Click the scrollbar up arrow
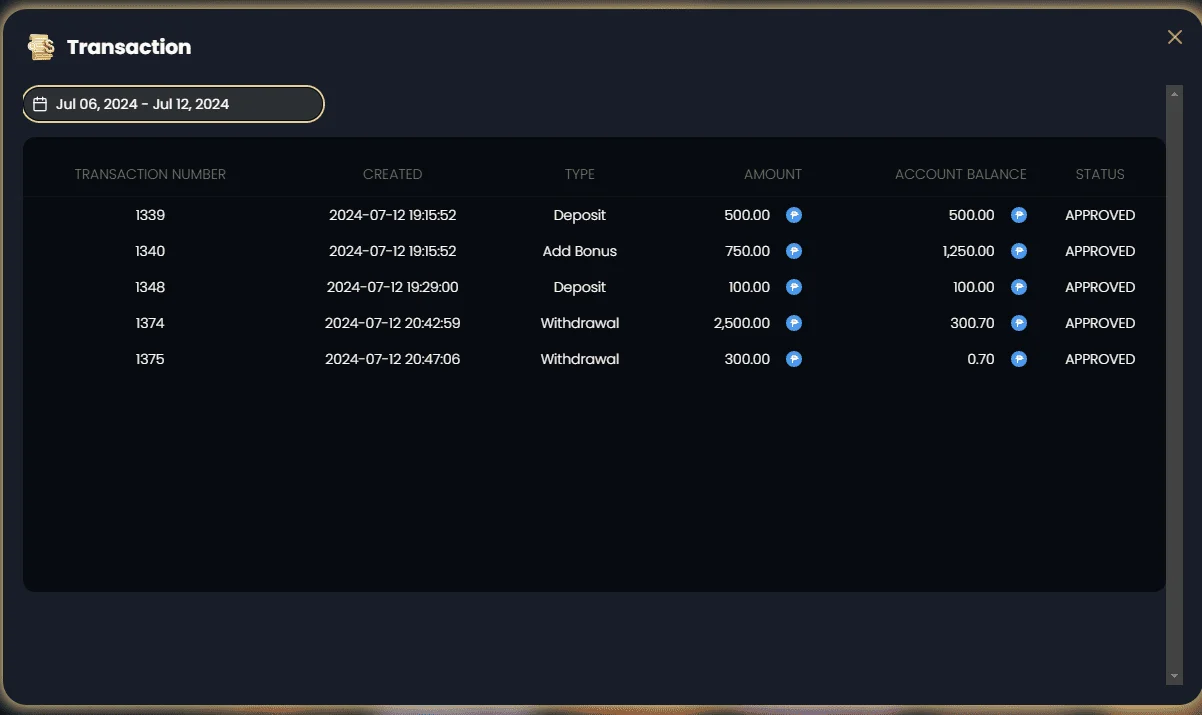Screen dimensions: 1202x715 click(x=1174, y=92)
